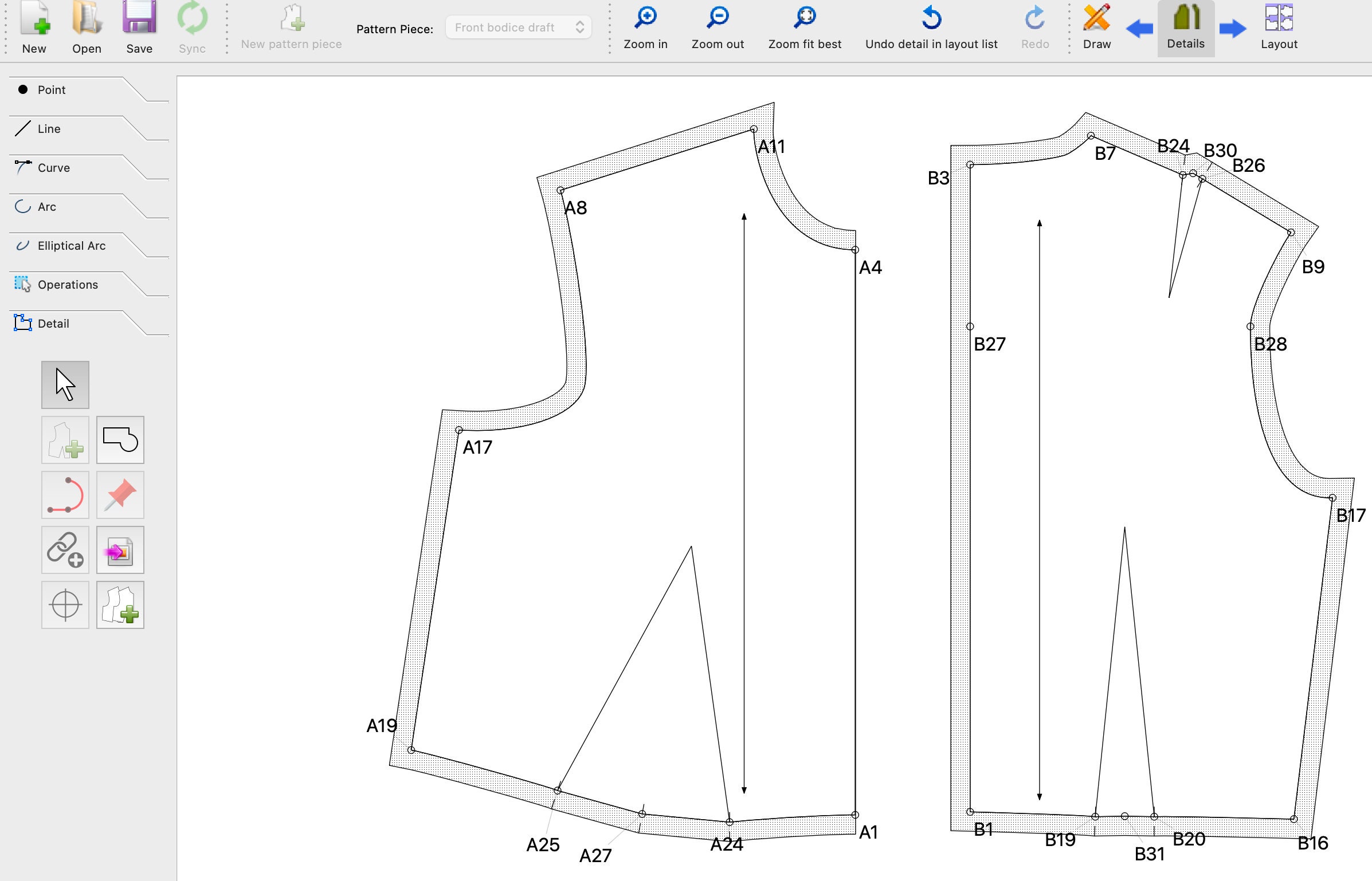The image size is (1372, 881).
Task: Select the New detail tool
Action: 65,441
